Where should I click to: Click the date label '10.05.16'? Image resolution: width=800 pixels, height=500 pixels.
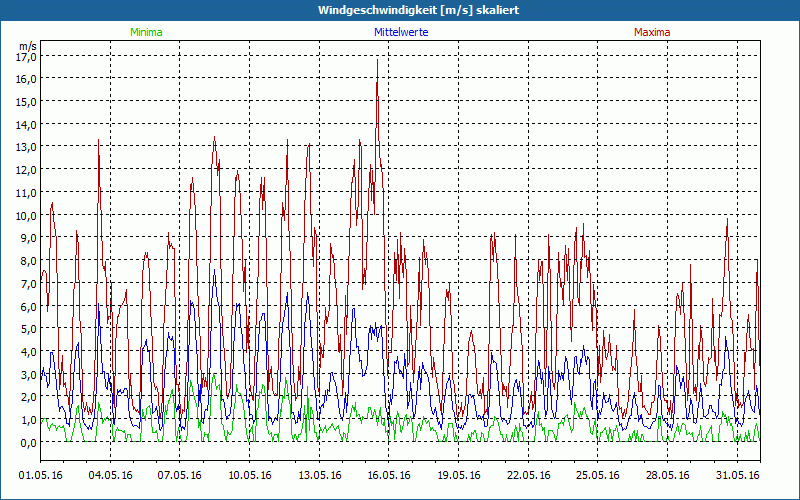point(249,475)
